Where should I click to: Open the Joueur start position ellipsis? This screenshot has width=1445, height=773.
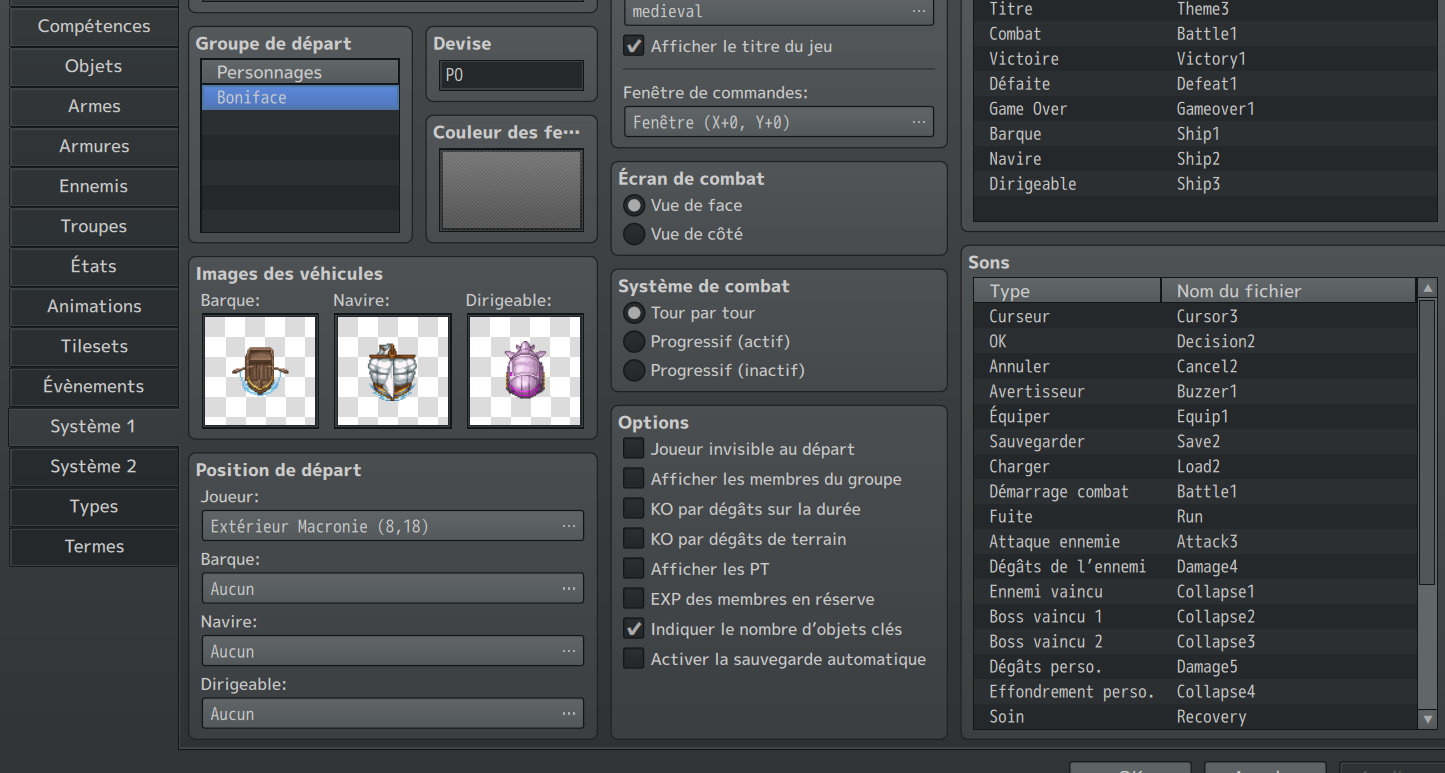pyautogui.click(x=568, y=526)
